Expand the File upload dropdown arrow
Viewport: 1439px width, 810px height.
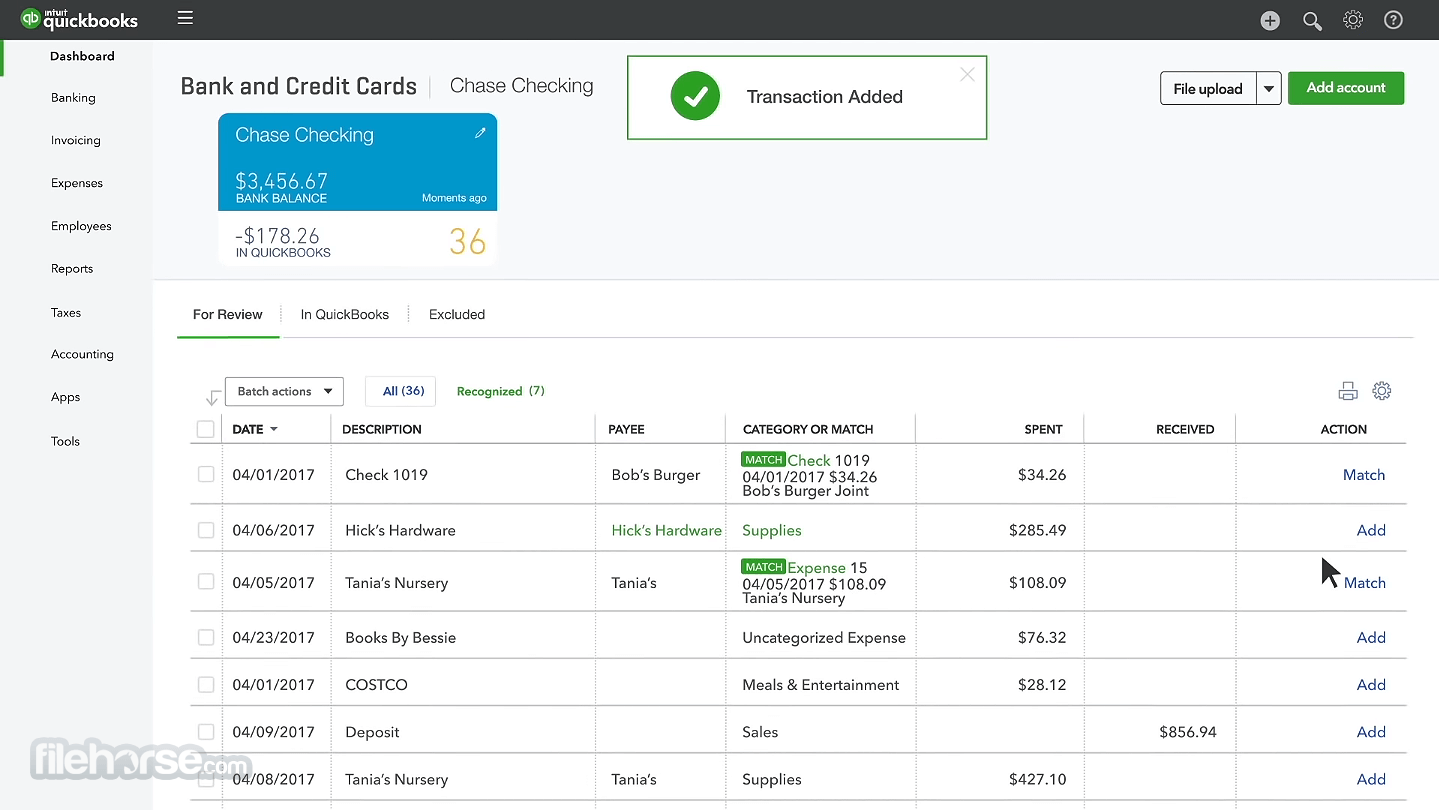click(x=1269, y=89)
